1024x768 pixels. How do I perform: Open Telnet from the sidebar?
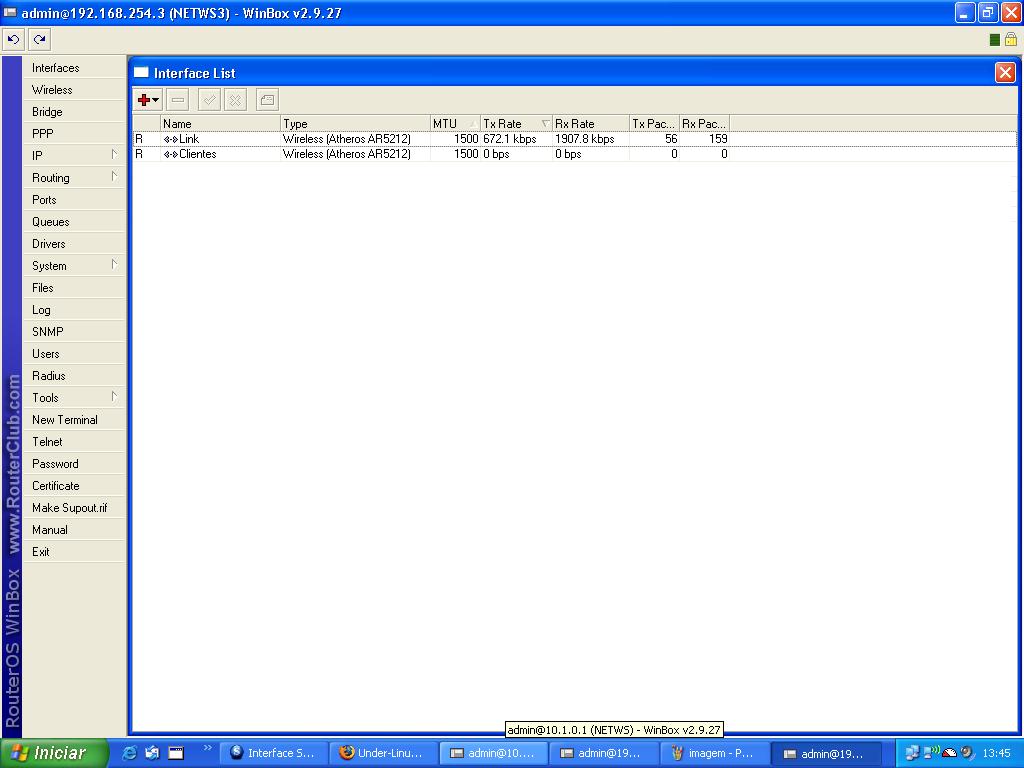(74, 441)
